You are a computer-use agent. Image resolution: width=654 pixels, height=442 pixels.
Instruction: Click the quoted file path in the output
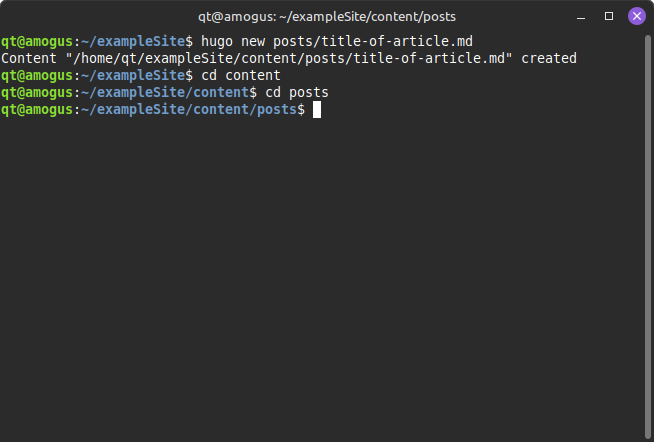point(290,58)
